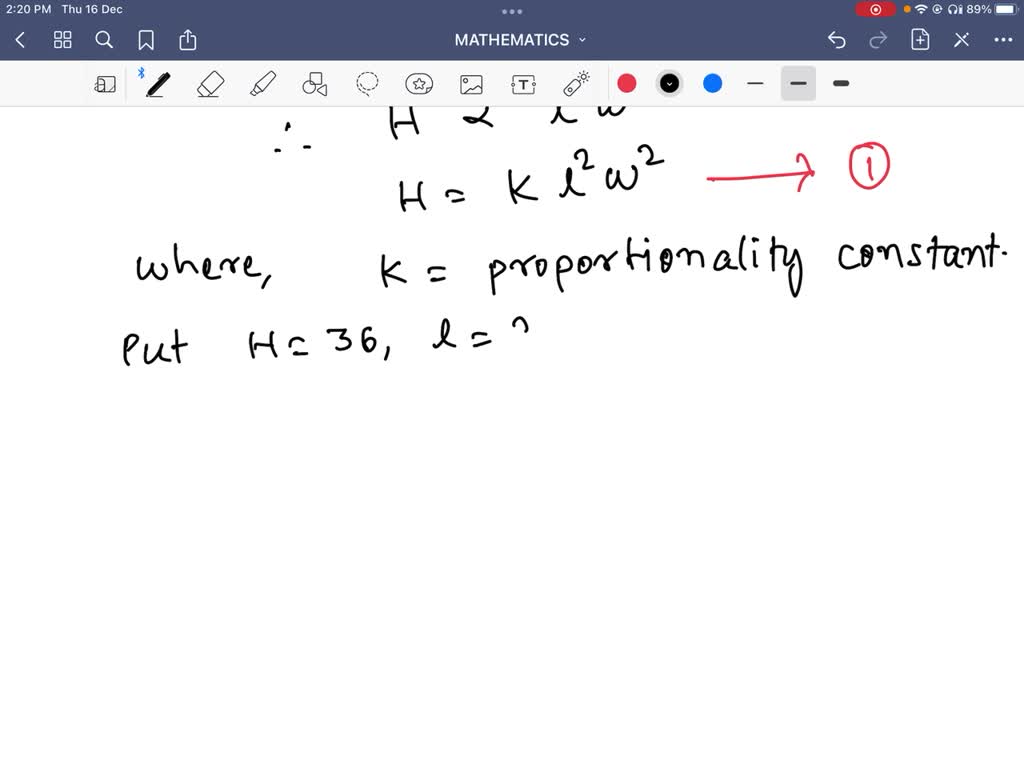Screen dimensions: 1024x768
Task: Open the shapes tool
Action: 315,84
